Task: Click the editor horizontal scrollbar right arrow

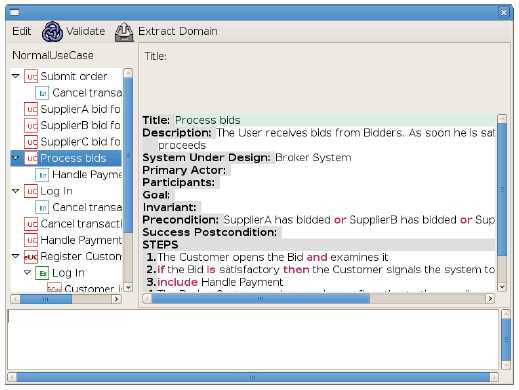Action: 490,298
